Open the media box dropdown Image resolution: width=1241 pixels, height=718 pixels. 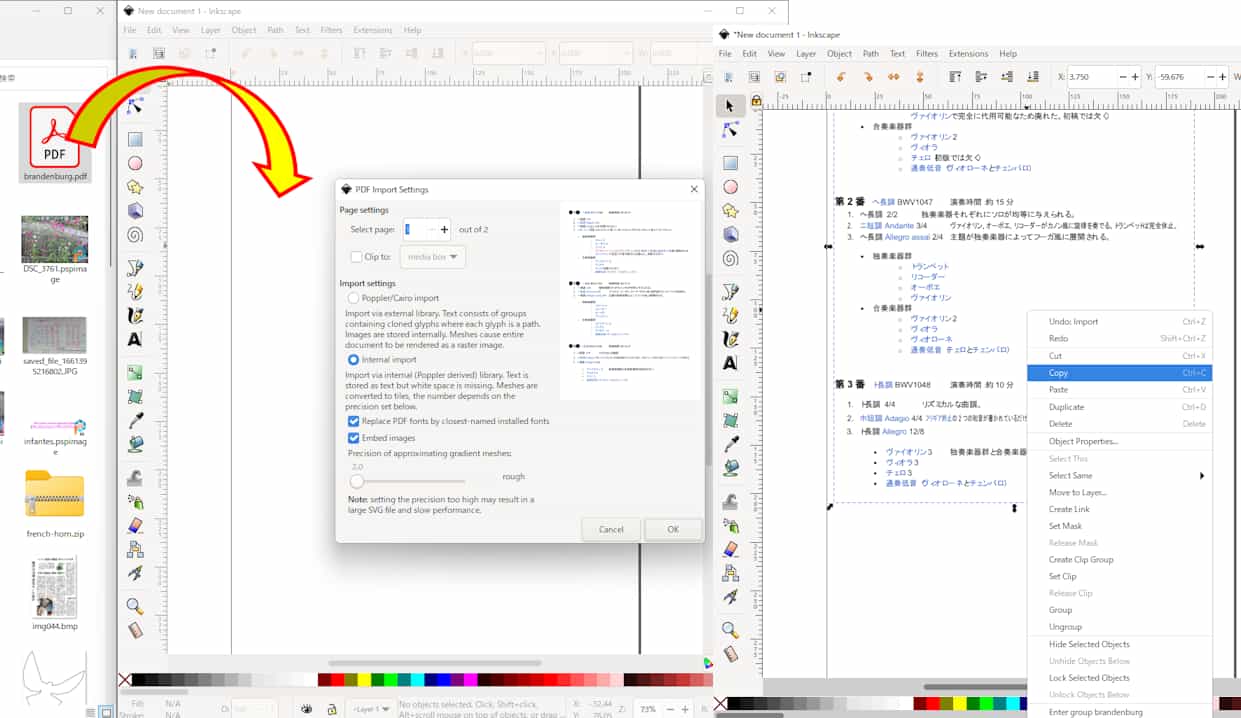[432, 256]
